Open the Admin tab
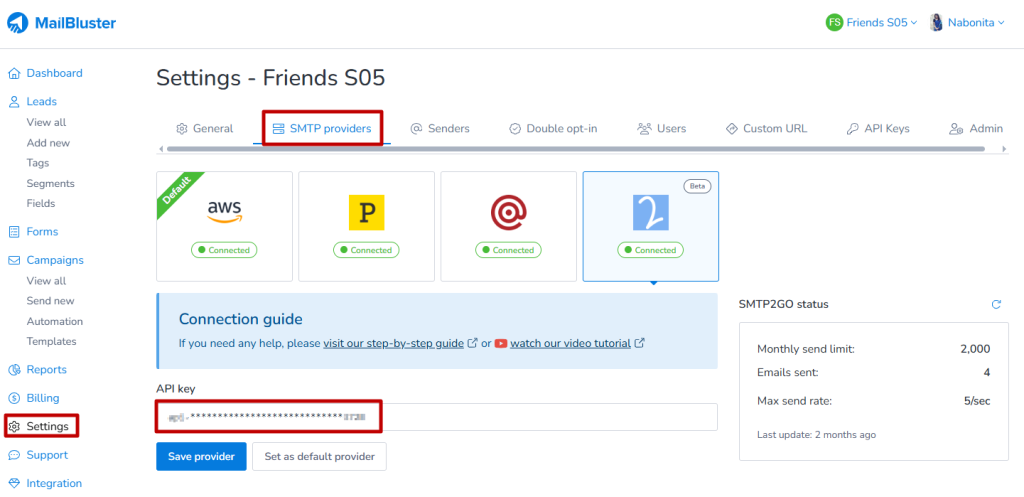Viewport: 1024px width, 497px height. tap(976, 129)
